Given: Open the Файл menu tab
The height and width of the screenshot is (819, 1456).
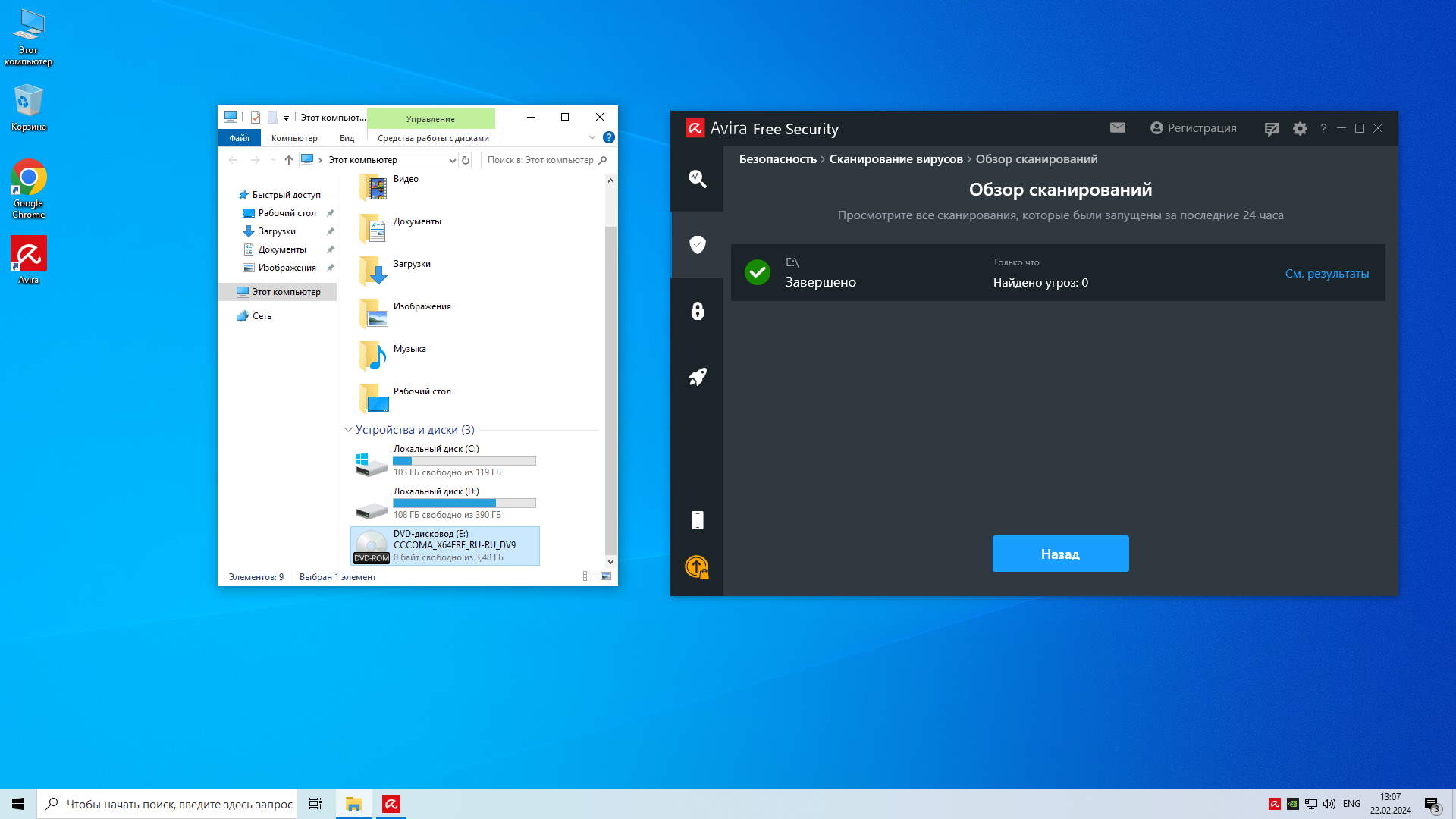Looking at the screenshot, I should pos(239,138).
